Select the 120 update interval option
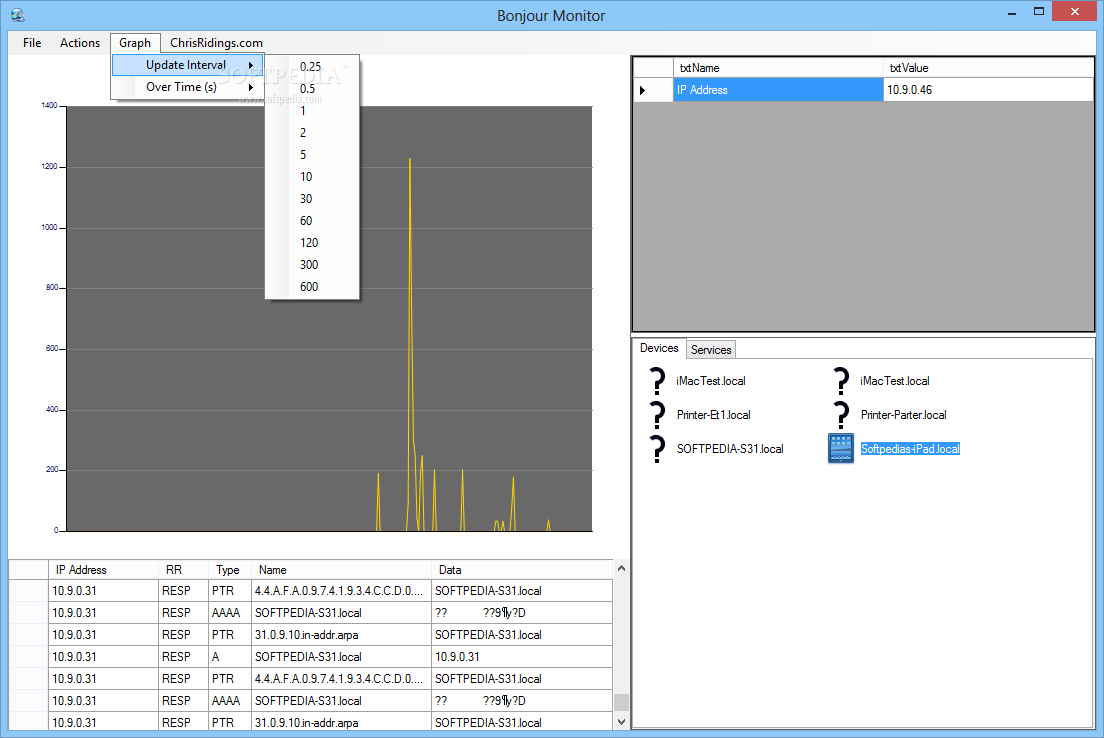Viewport: 1104px width, 738px height. click(x=312, y=242)
